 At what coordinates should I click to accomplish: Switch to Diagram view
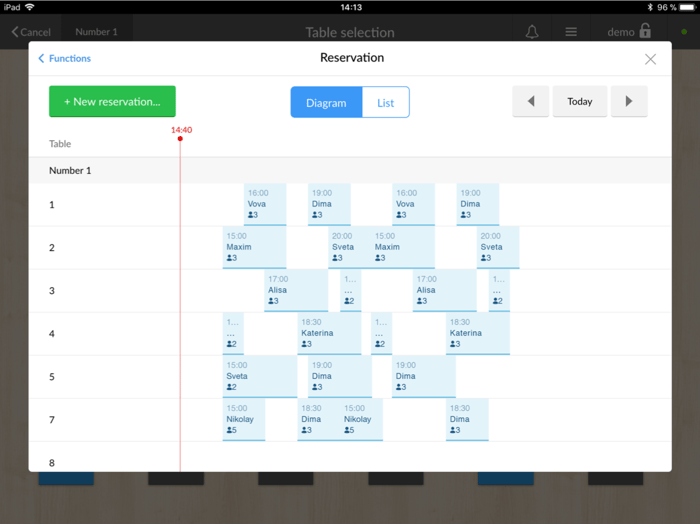[326, 102]
